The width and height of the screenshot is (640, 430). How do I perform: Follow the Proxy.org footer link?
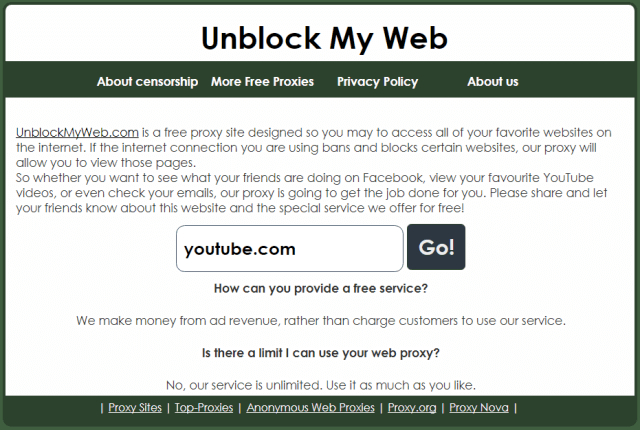tap(412, 408)
